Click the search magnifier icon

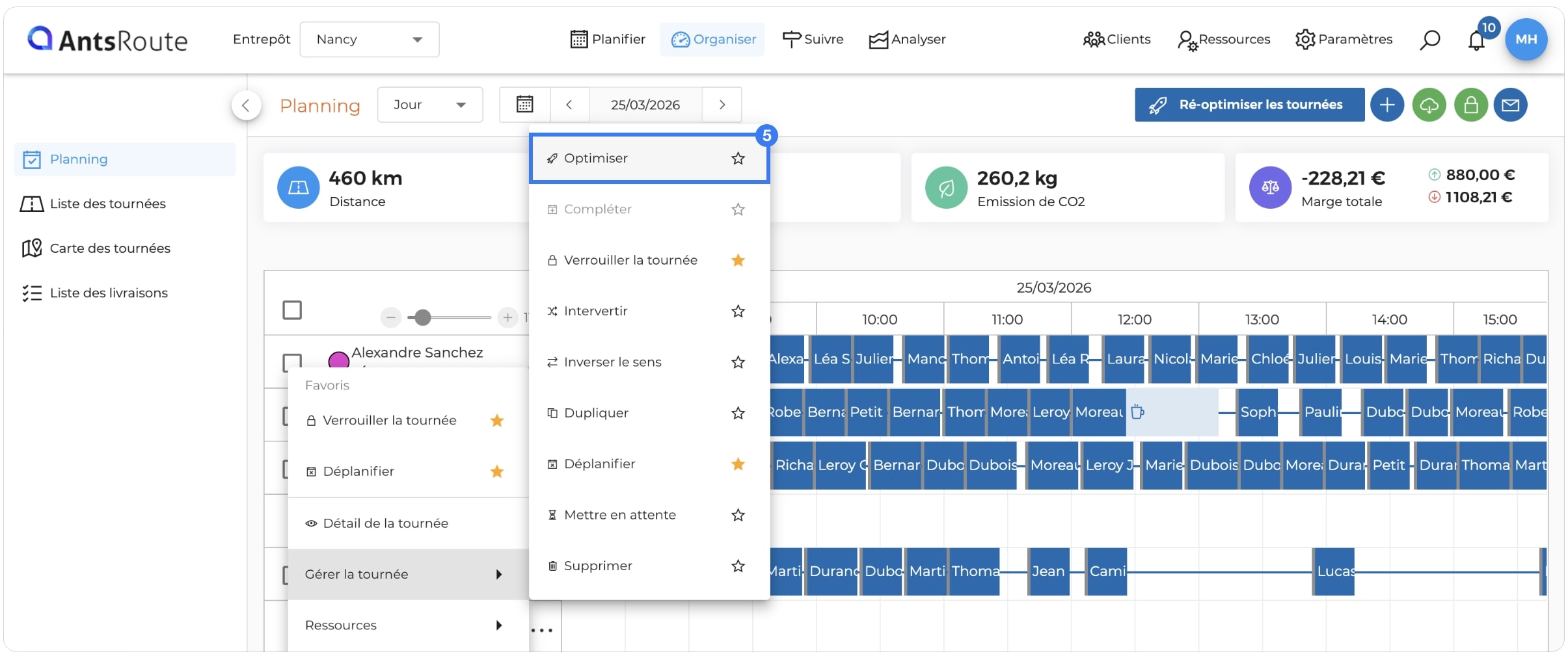point(1429,40)
